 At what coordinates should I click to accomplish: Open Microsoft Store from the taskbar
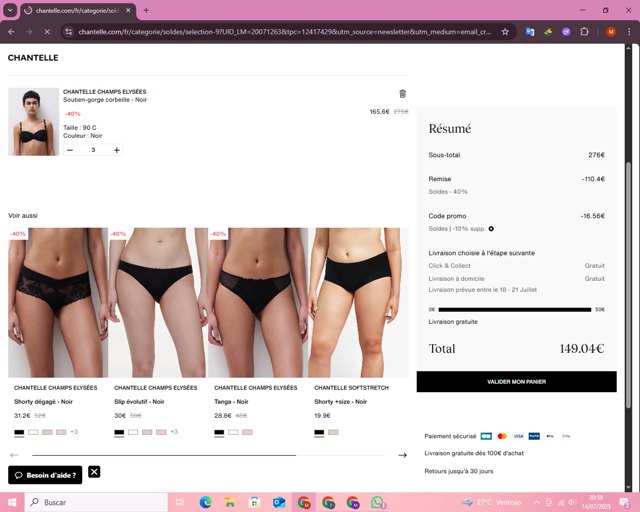point(254,502)
